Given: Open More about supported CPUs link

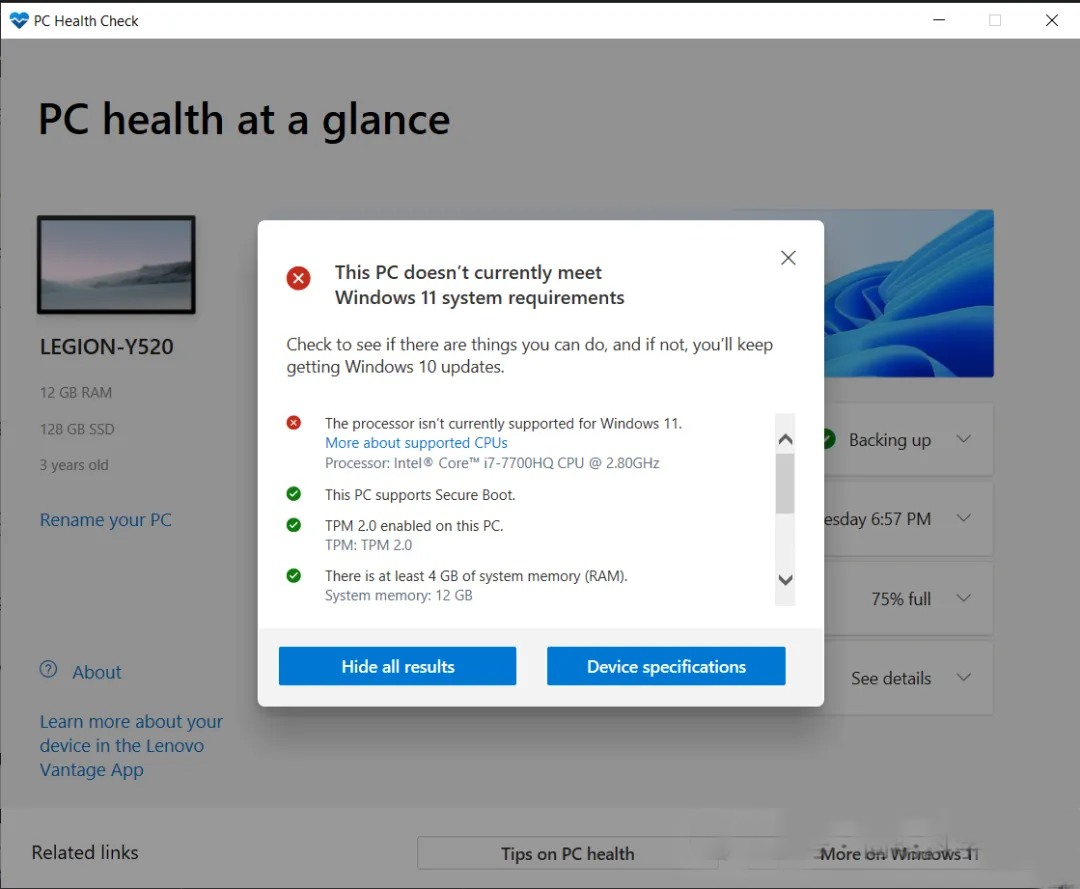Looking at the screenshot, I should coord(416,443).
